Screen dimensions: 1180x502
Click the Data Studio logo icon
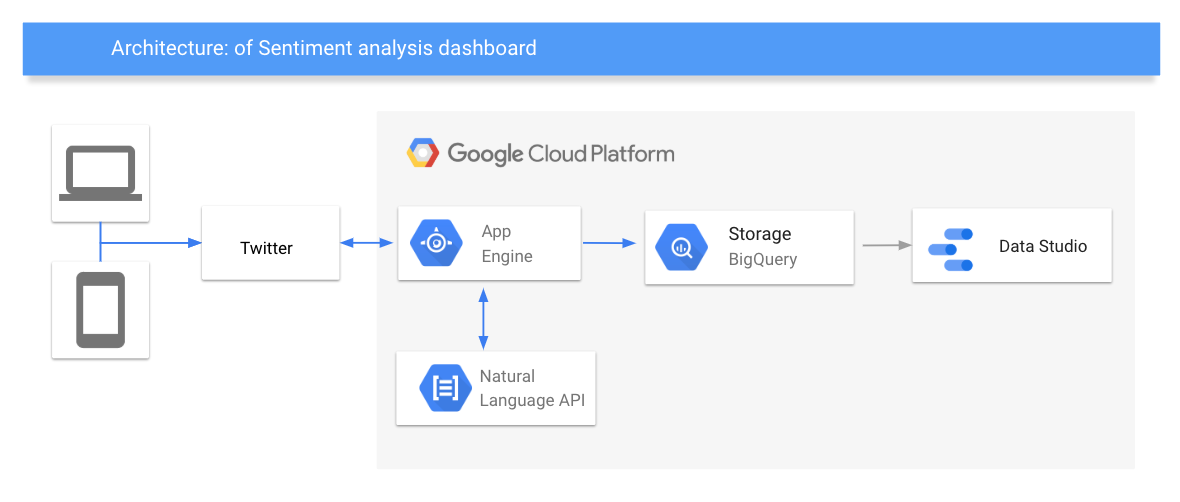tap(951, 249)
